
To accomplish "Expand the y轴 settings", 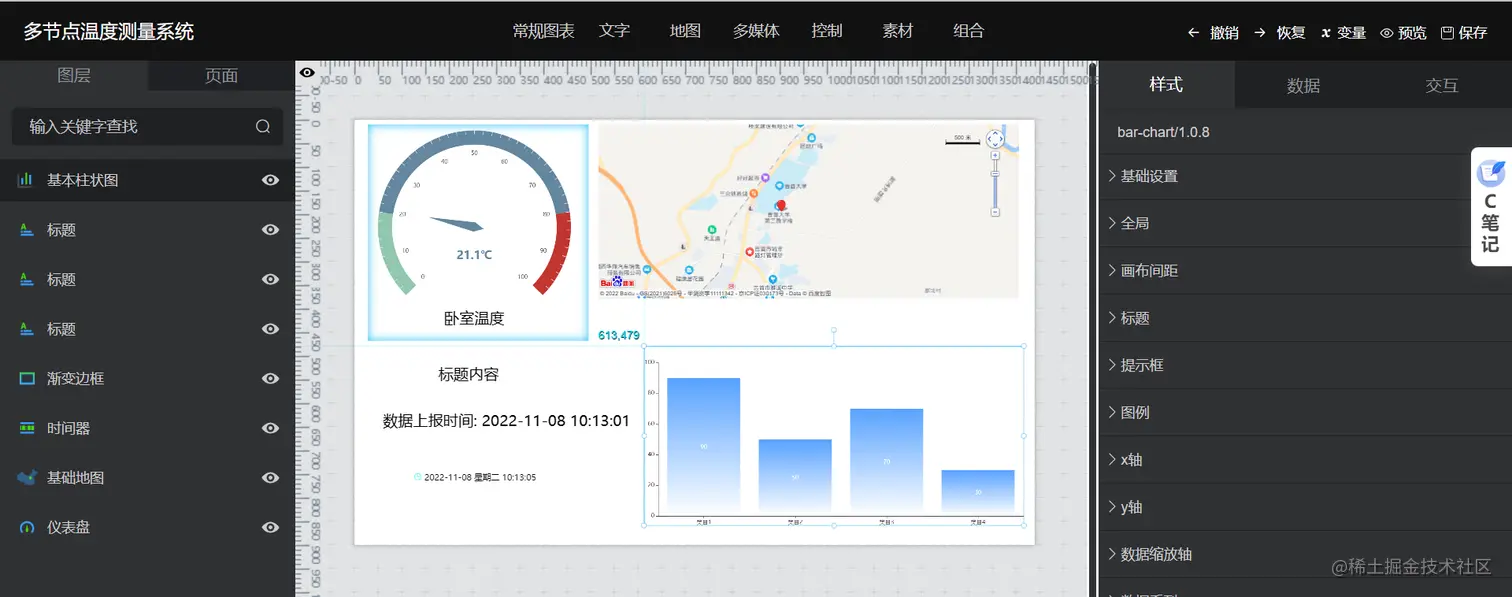I will [1305, 507].
